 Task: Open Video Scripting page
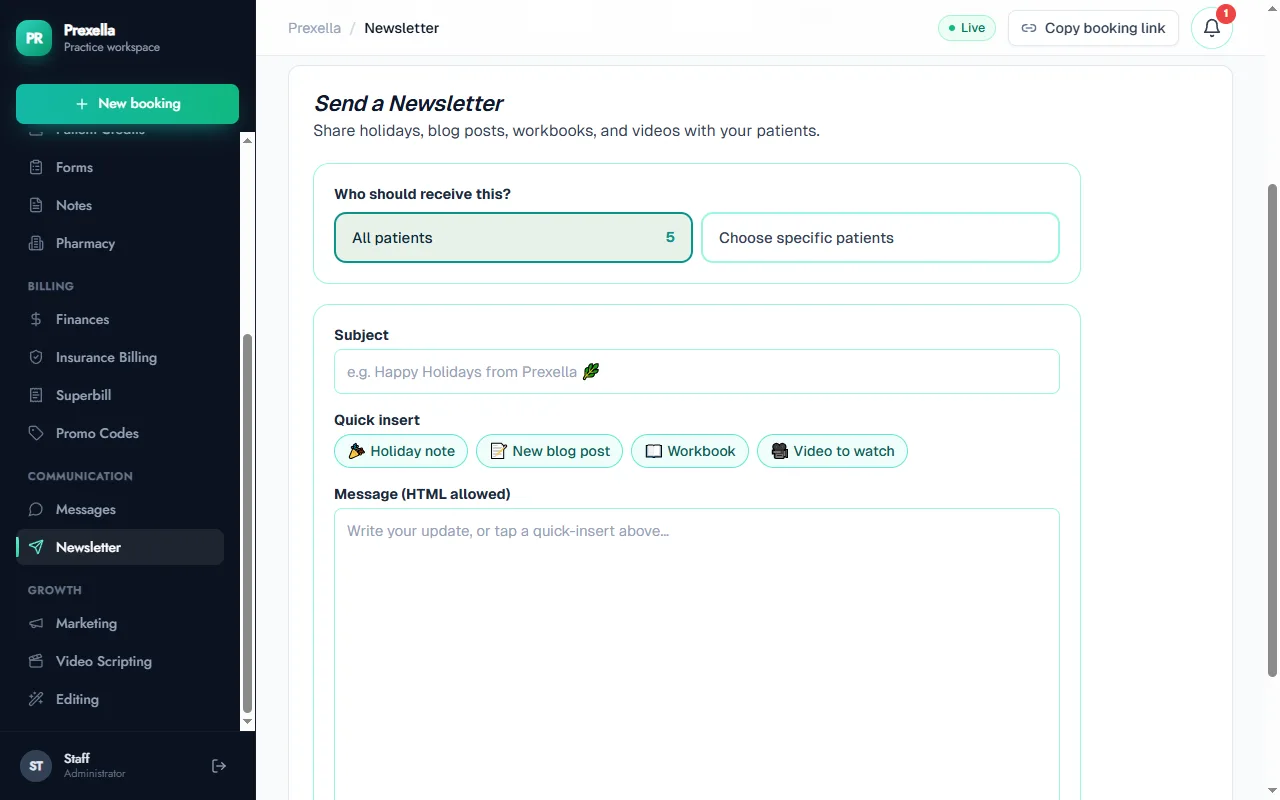(120, 661)
